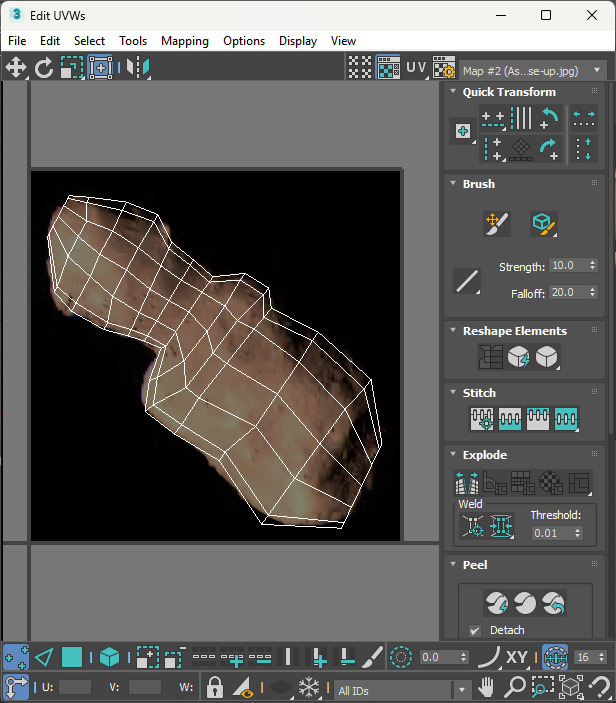
Task: Open texture properties options icon
Action: click(444, 68)
